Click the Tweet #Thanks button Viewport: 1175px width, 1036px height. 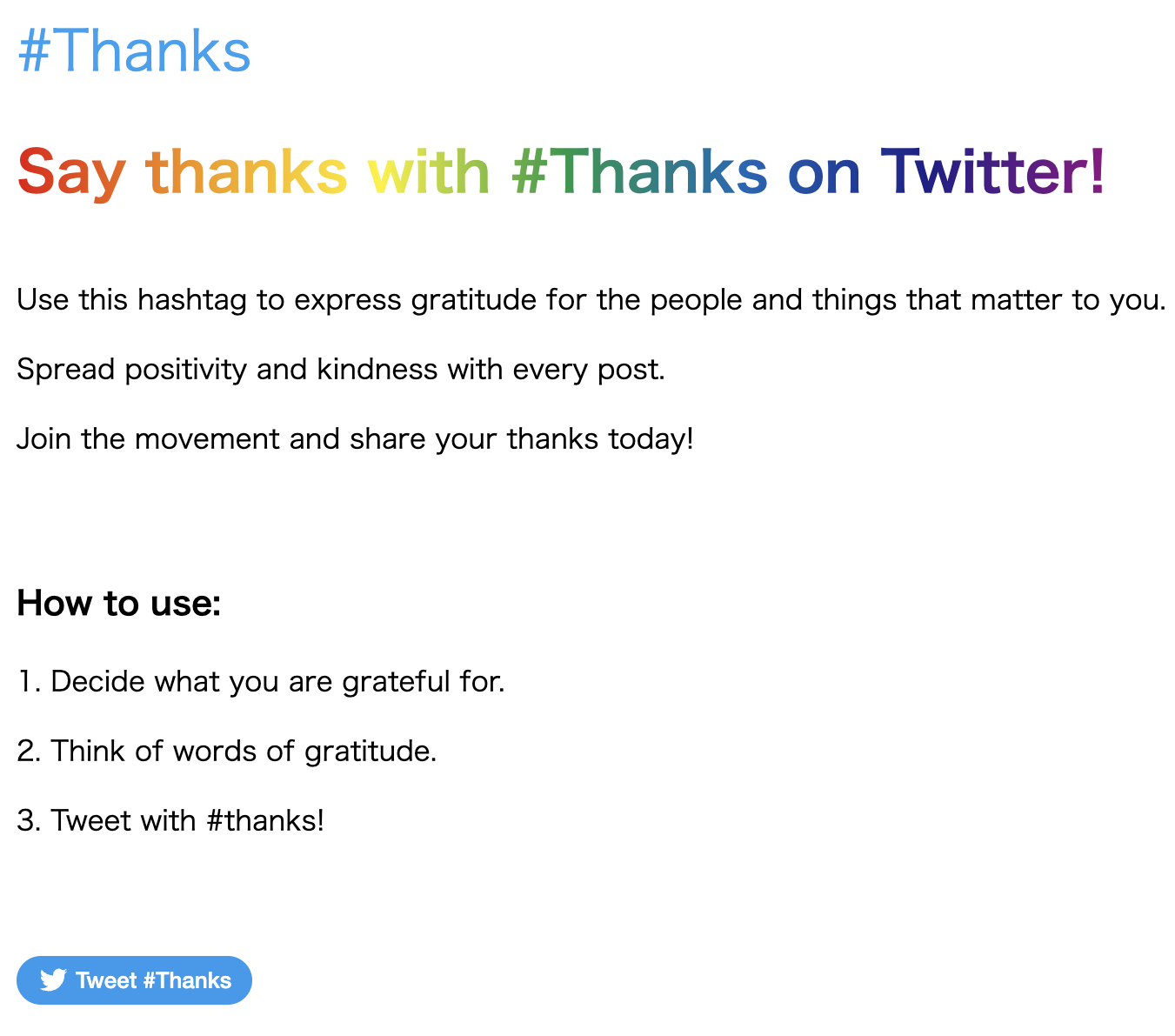click(x=134, y=980)
